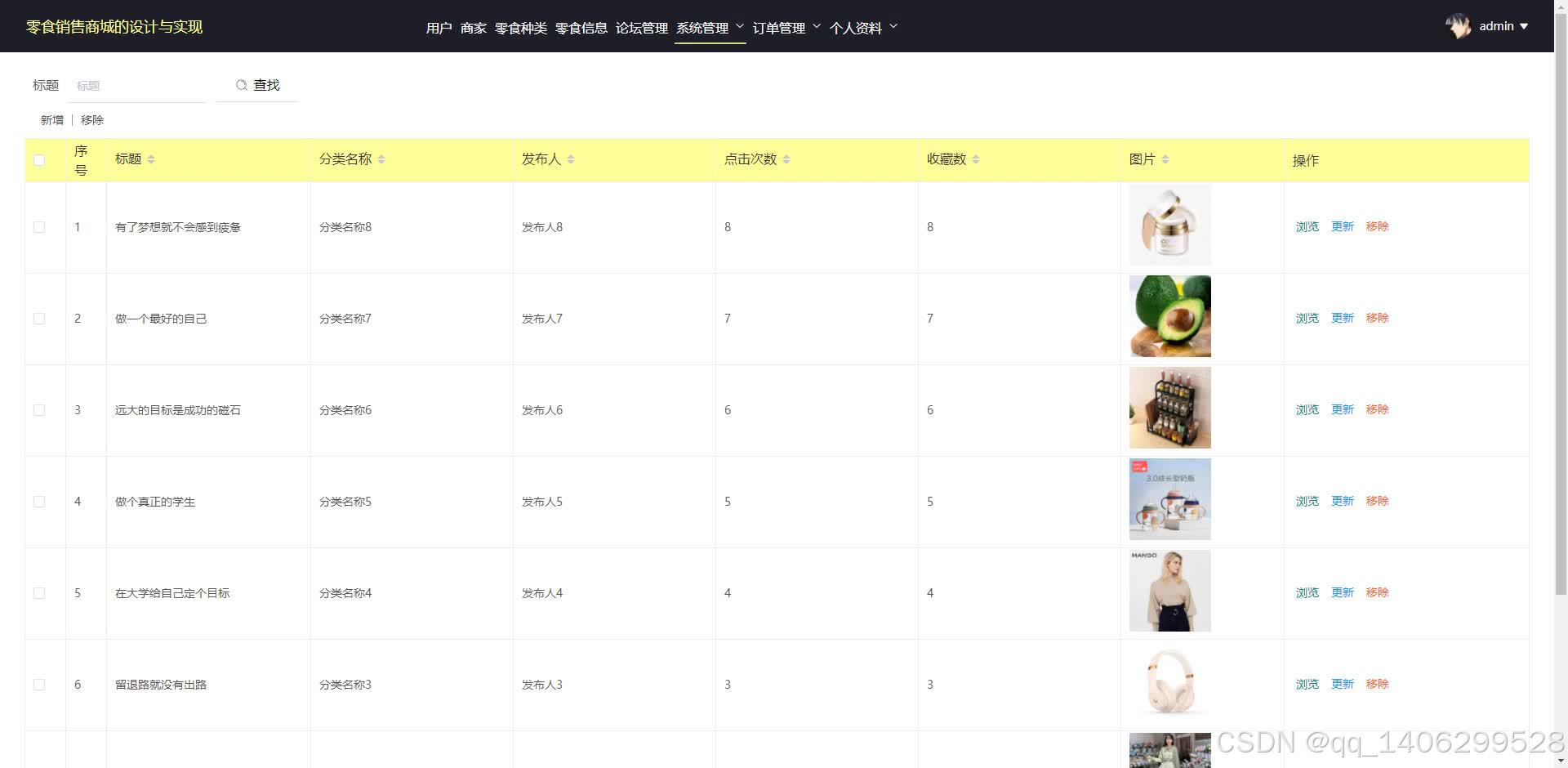This screenshot has width=1568, height=768.
Task: Expand the 系统管理 dropdown chevron
Action: (x=740, y=26)
